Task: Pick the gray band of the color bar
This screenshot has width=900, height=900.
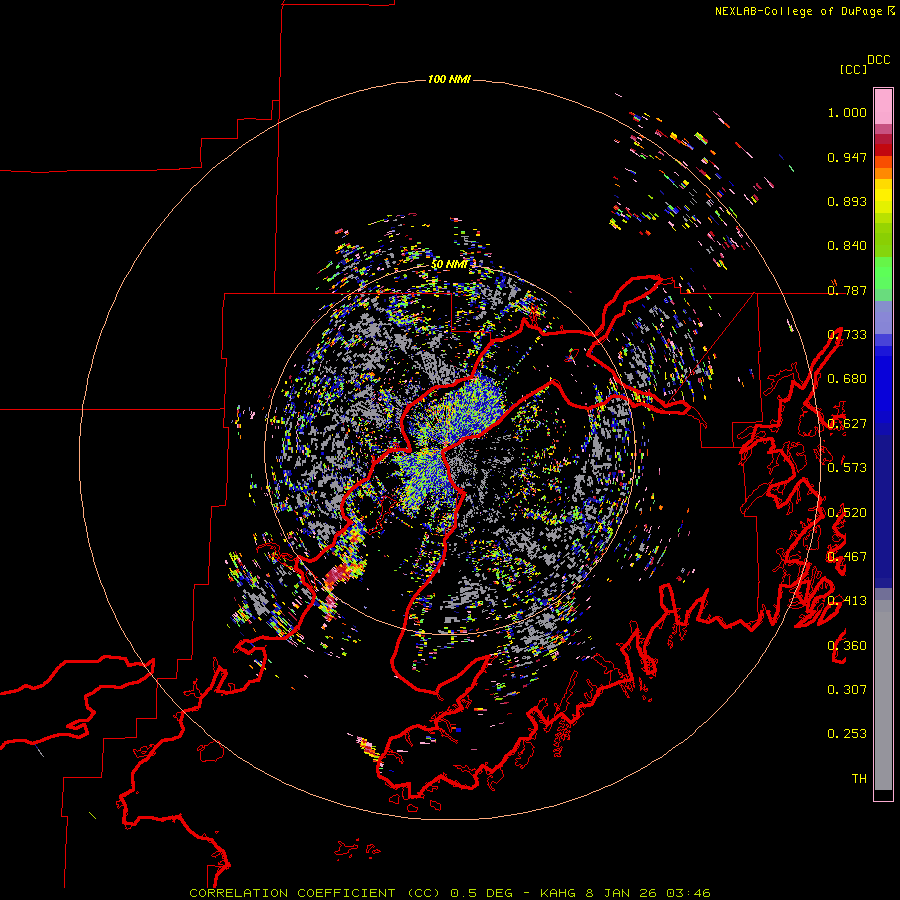Action: click(883, 695)
